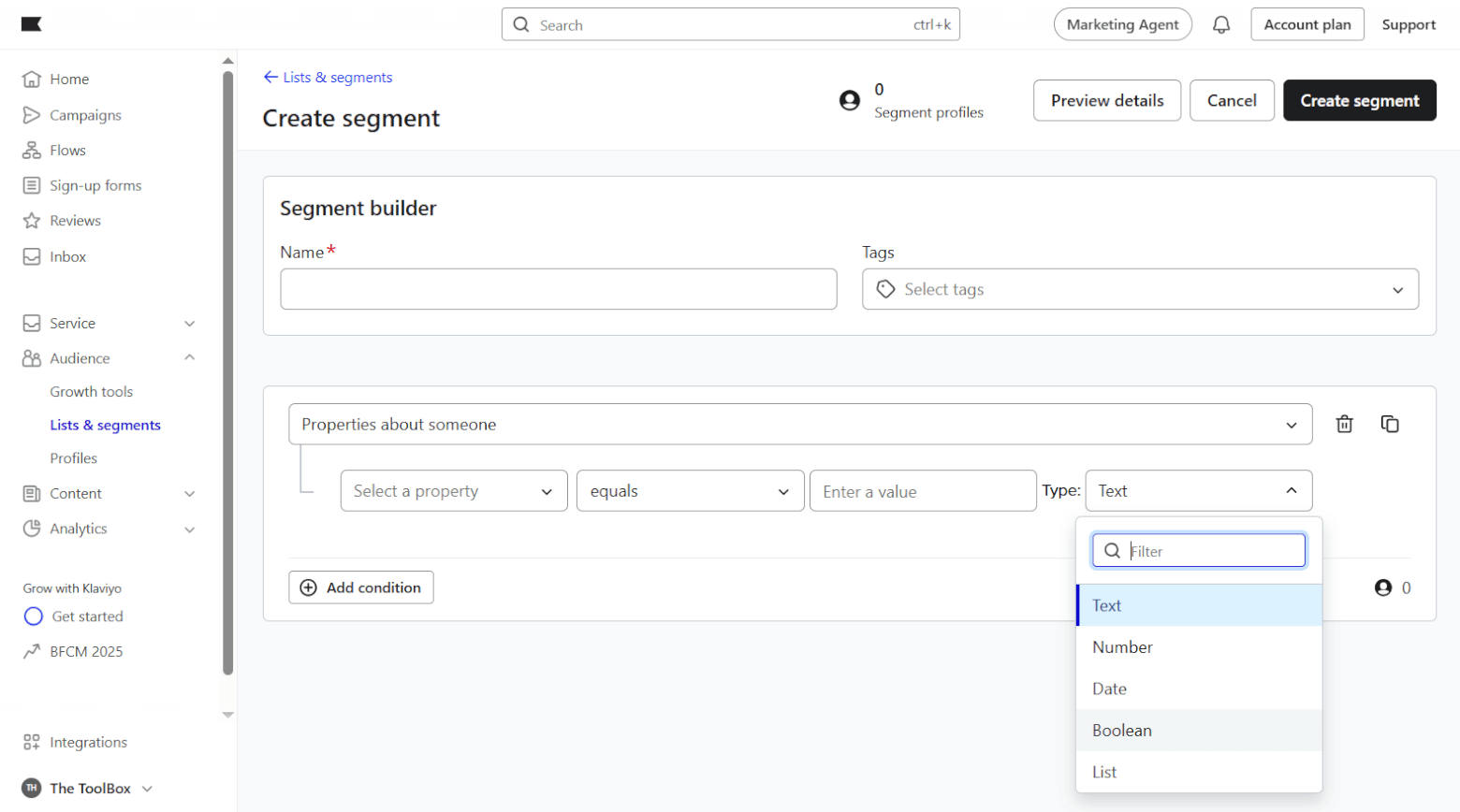This screenshot has width=1460, height=812.
Task: Open the Select tags dropdown
Action: click(1139, 290)
